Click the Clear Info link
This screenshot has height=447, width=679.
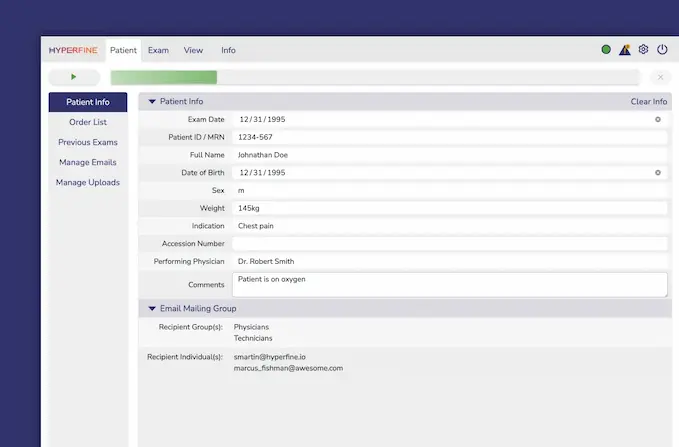tap(648, 102)
